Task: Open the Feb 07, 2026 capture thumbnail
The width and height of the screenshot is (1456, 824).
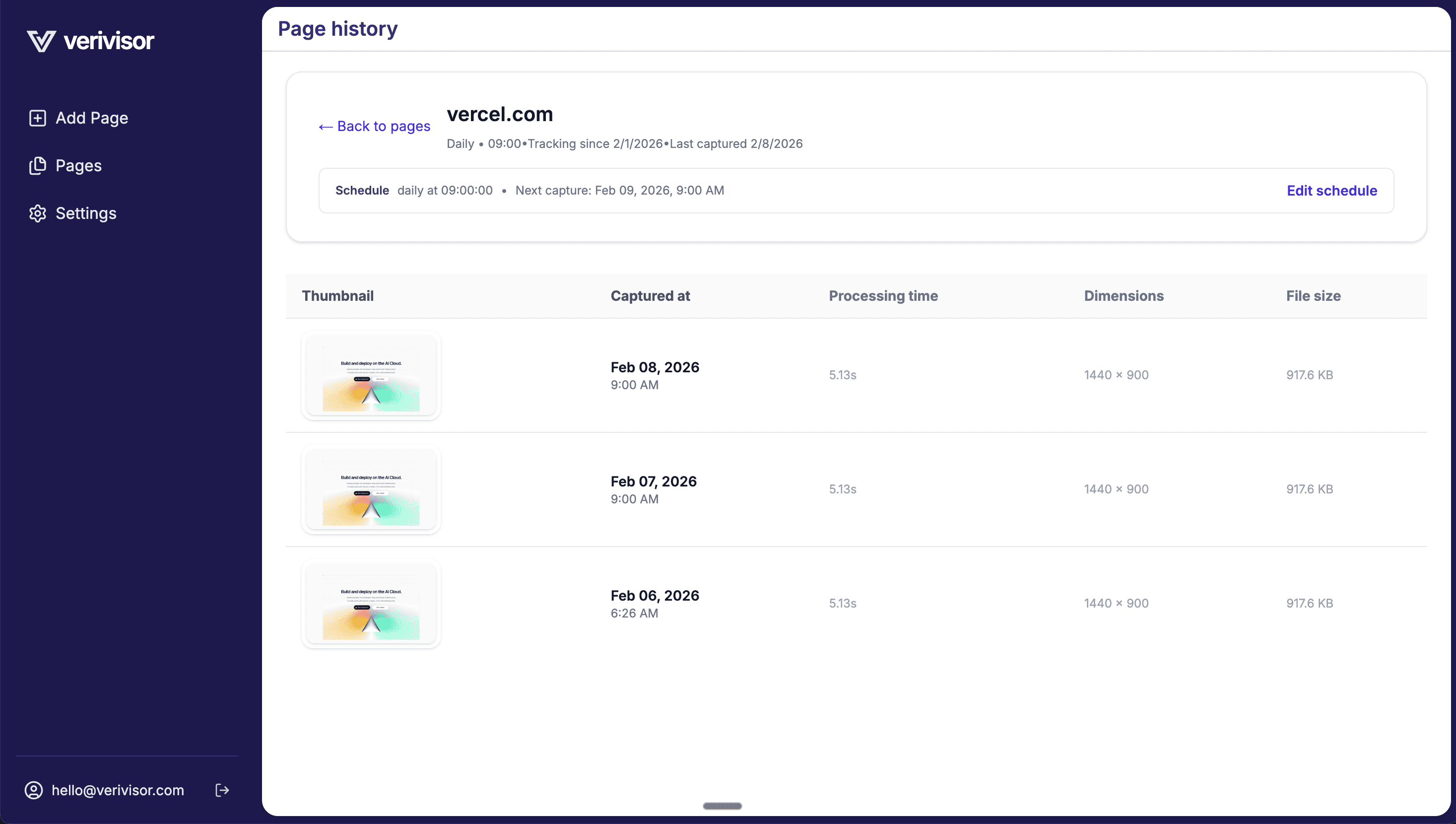Action: coord(371,490)
